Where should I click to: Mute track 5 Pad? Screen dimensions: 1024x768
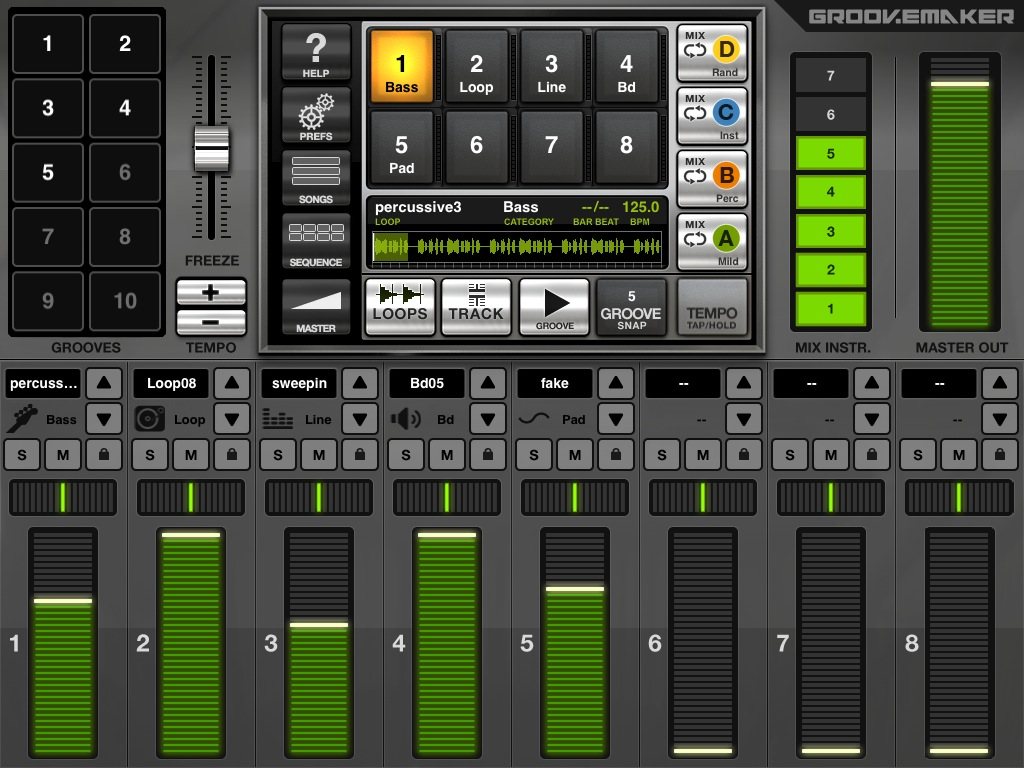[x=575, y=455]
